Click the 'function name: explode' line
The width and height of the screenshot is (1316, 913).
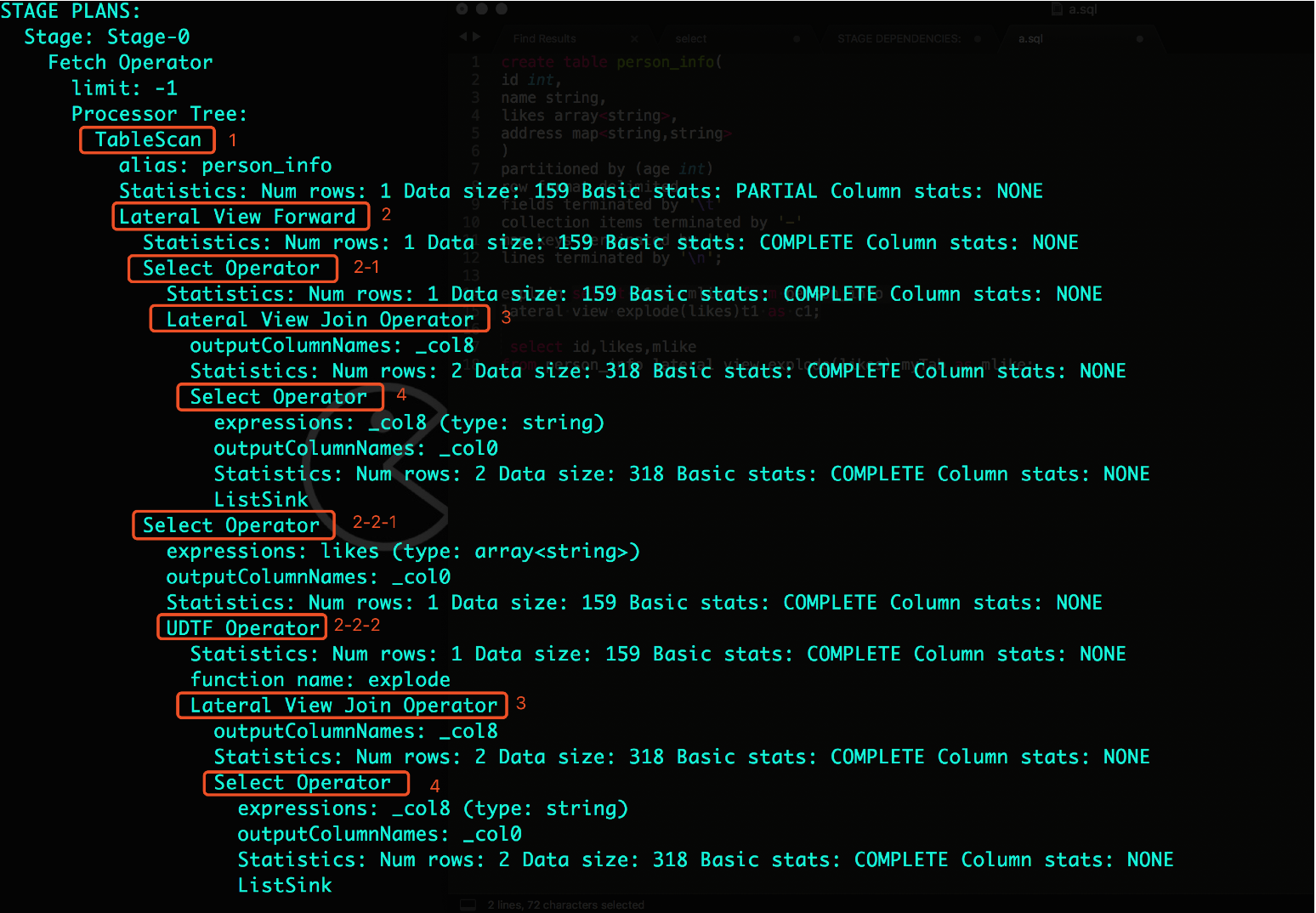tap(320, 679)
